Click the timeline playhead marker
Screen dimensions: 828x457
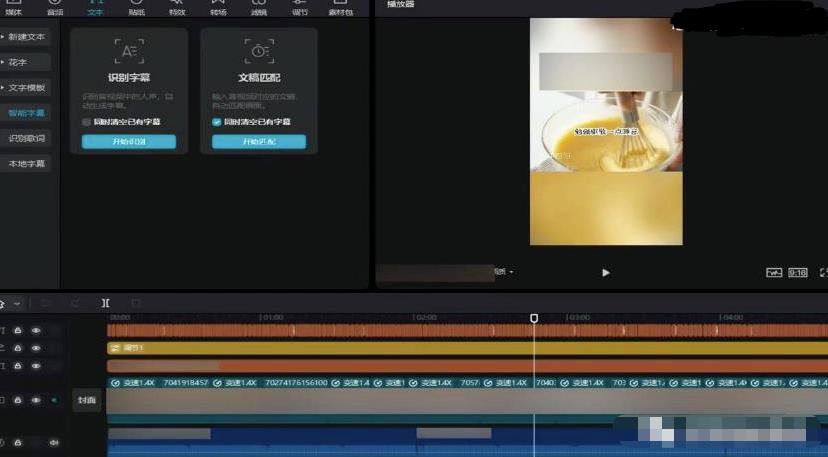tap(534, 318)
